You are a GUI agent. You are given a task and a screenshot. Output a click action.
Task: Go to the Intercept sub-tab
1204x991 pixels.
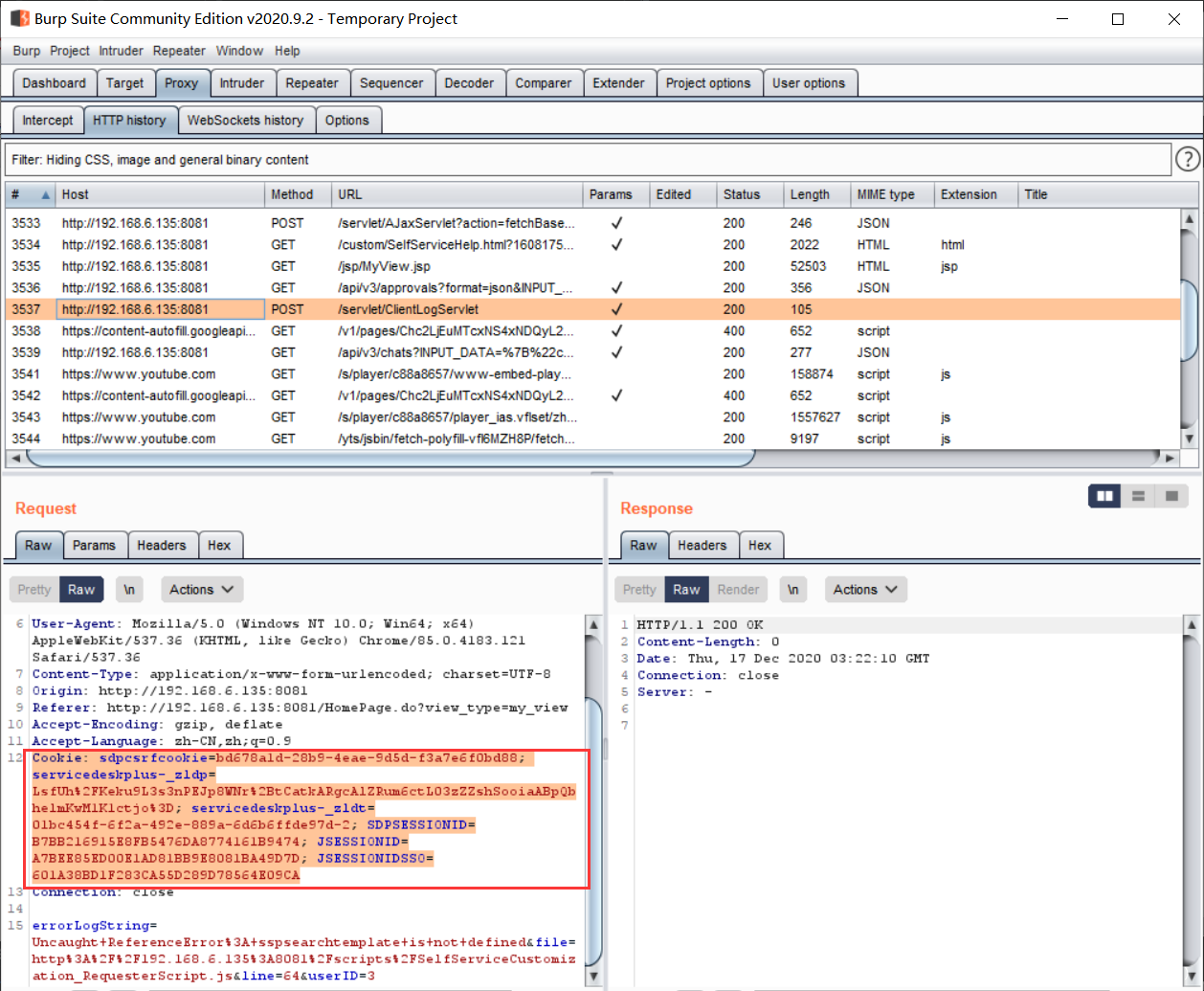[48, 121]
